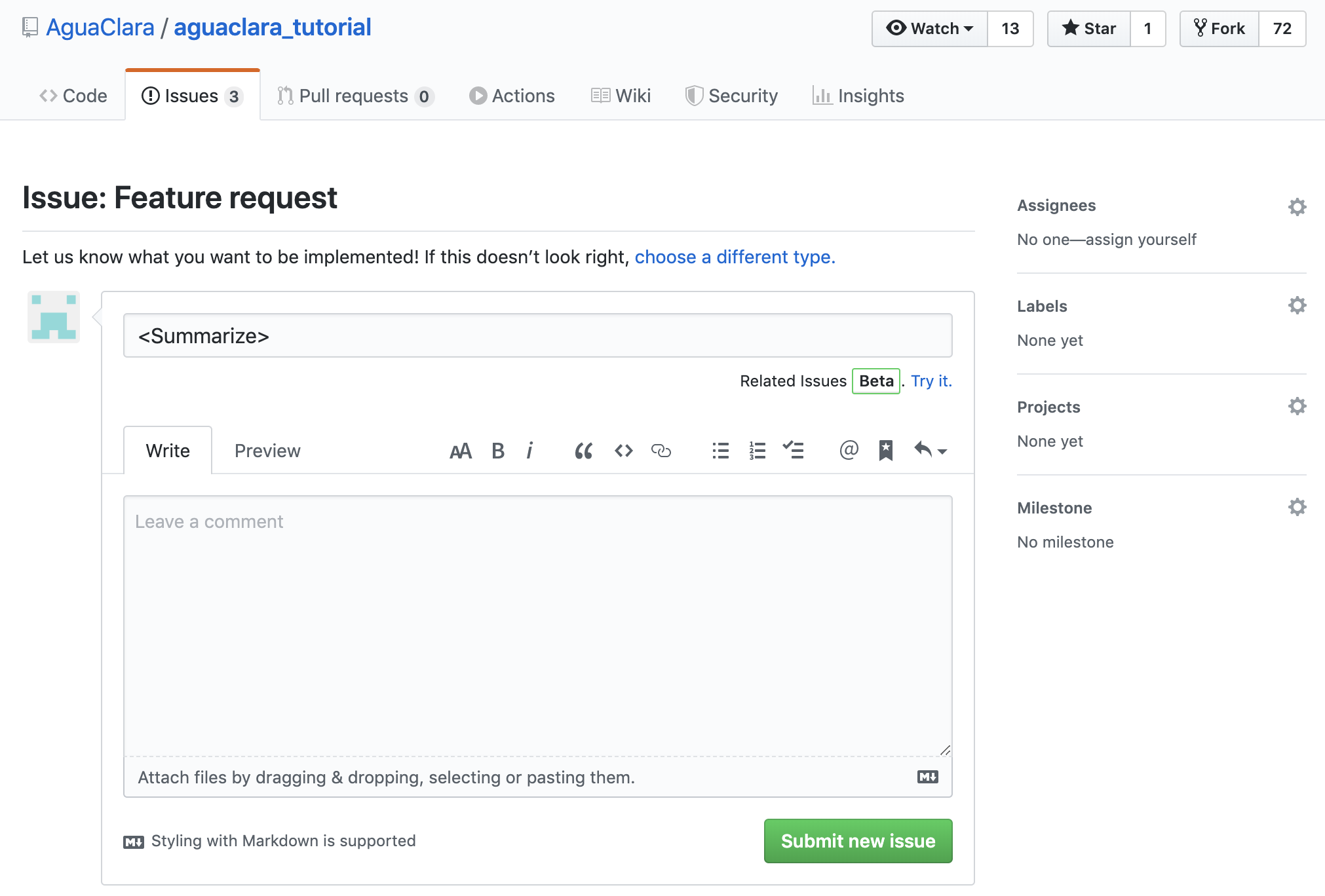
Task: Open the Code tab
Action: pos(73,96)
